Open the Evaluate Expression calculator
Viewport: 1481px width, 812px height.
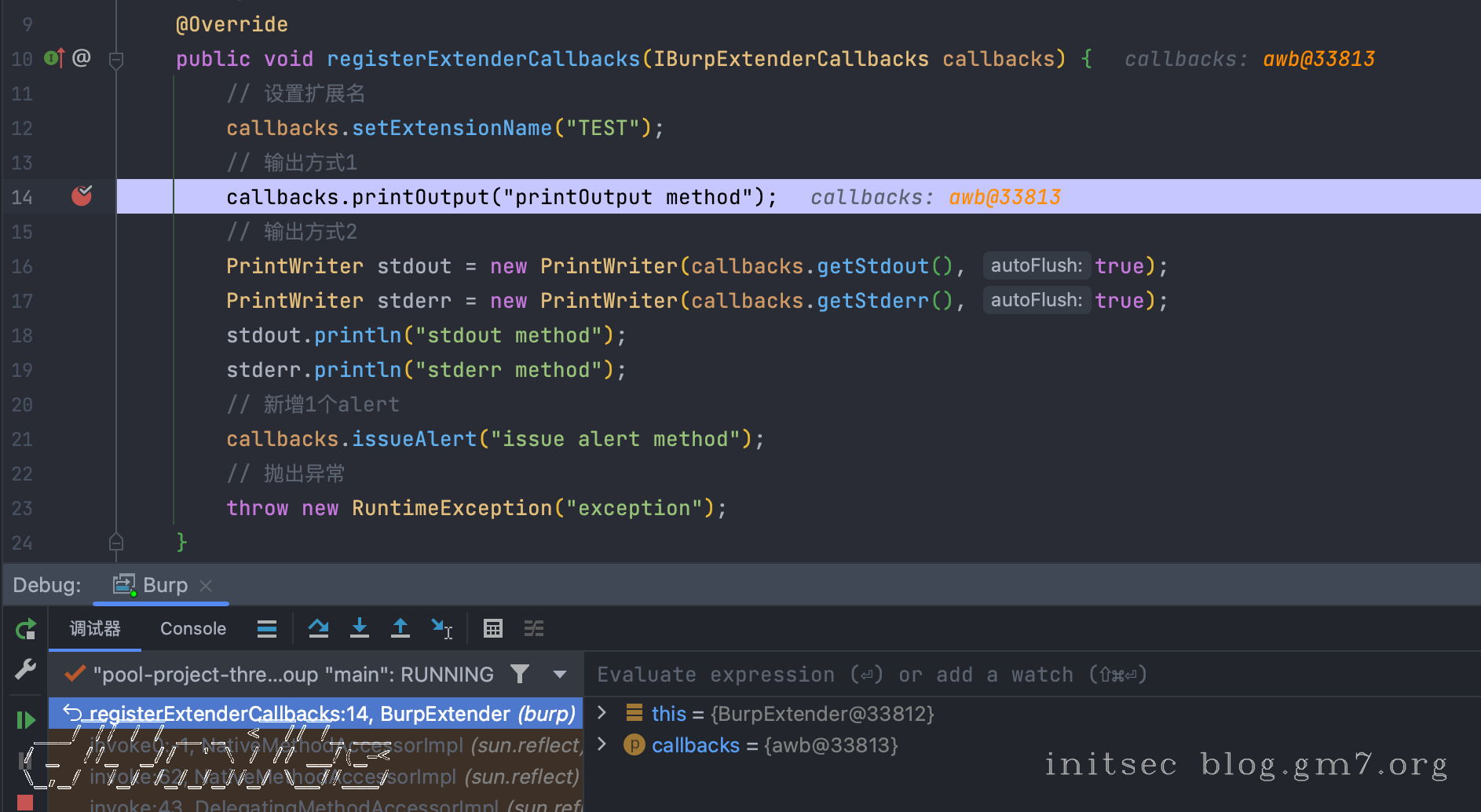[x=493, y=628]
